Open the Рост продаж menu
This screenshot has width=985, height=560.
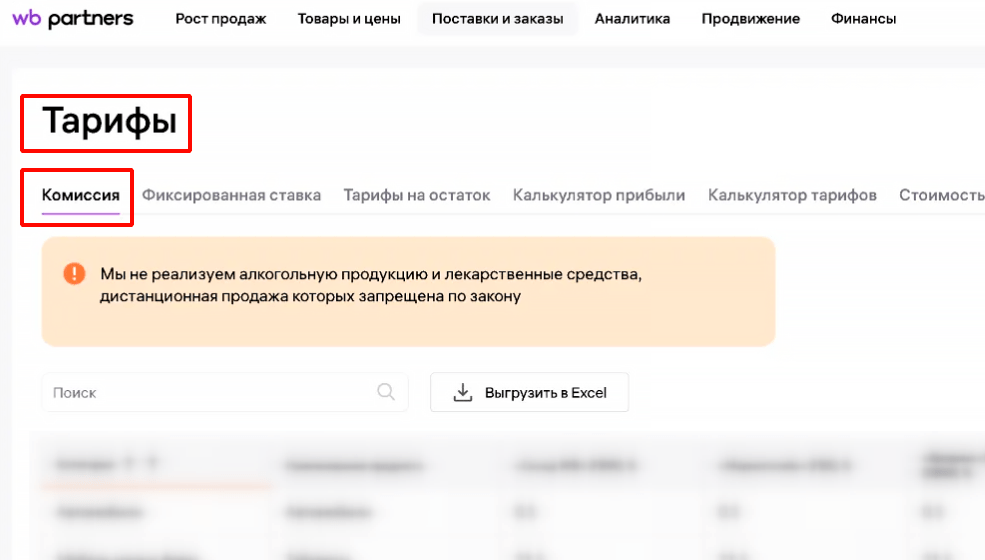click(220, 19)
